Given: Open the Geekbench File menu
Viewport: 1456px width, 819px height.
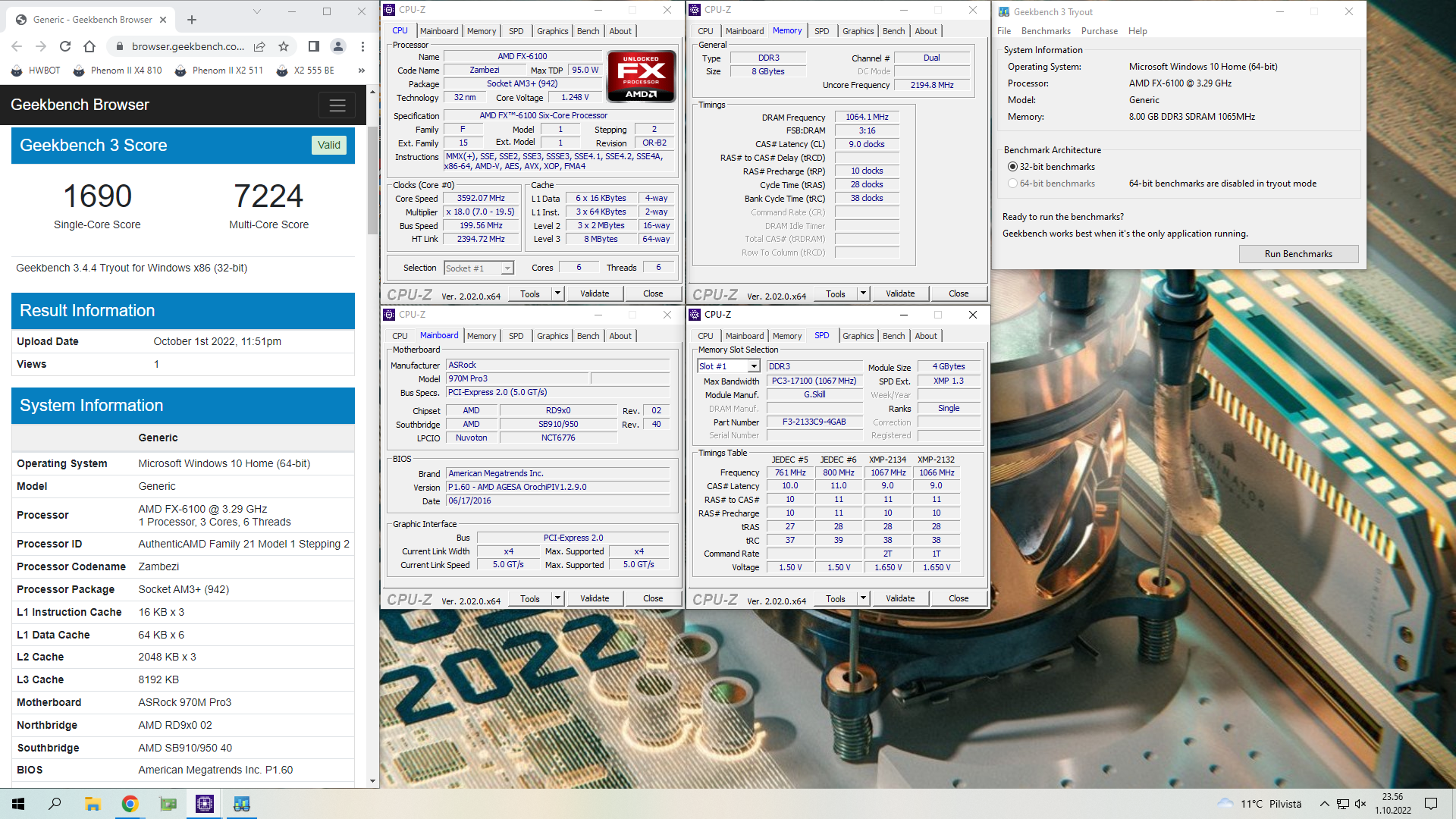Looking at the screenshot, I should (x=1004, y=31).
